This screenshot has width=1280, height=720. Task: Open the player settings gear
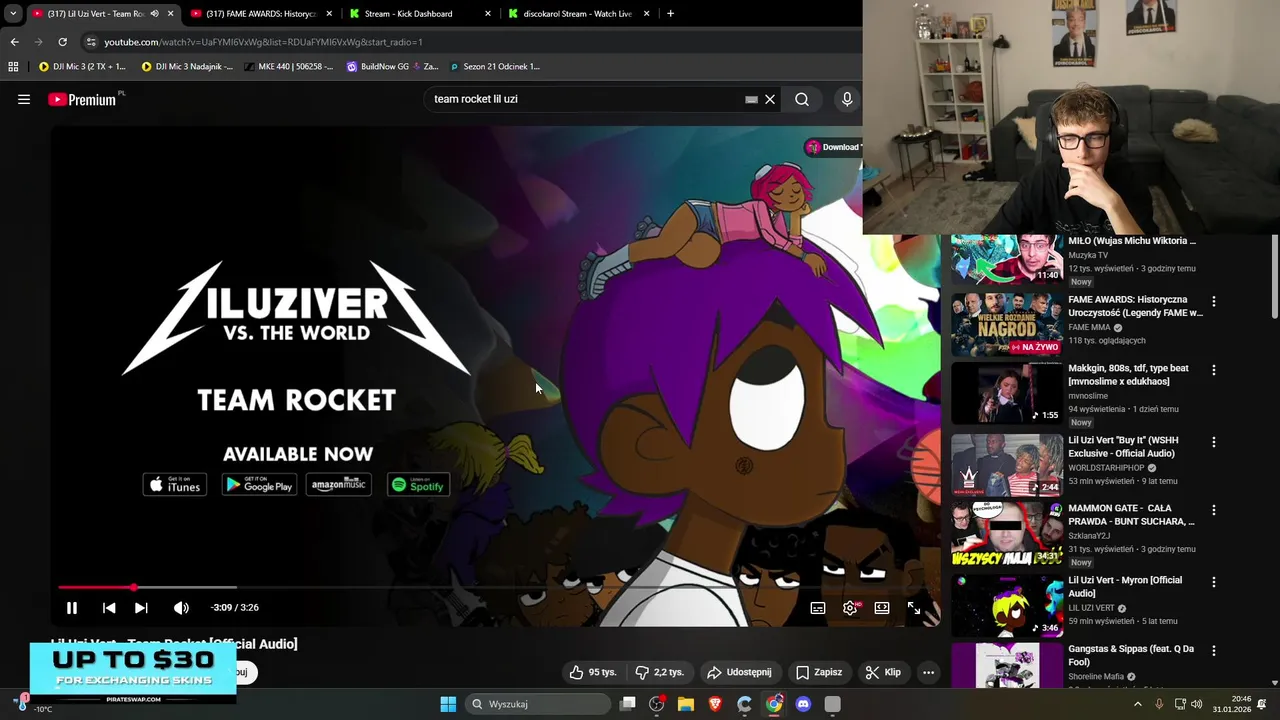(850, 608)
